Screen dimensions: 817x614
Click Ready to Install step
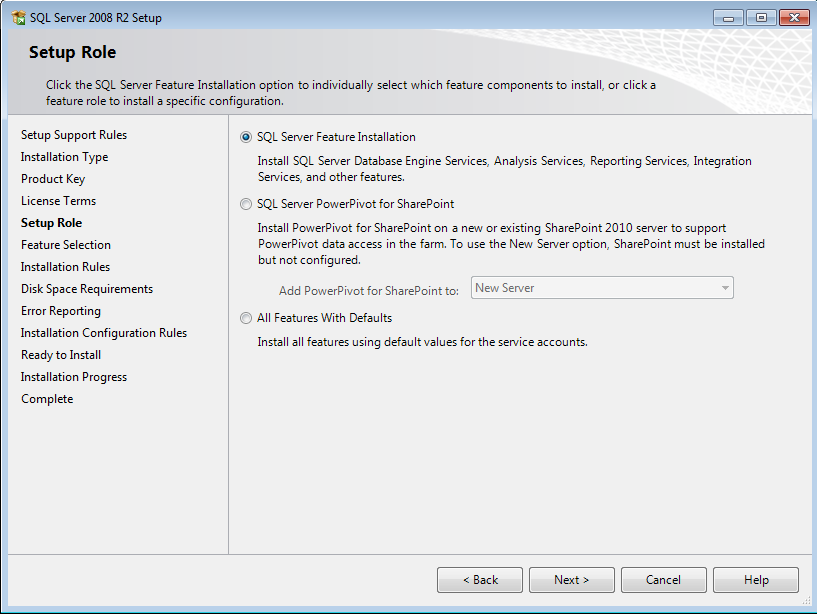61,355
